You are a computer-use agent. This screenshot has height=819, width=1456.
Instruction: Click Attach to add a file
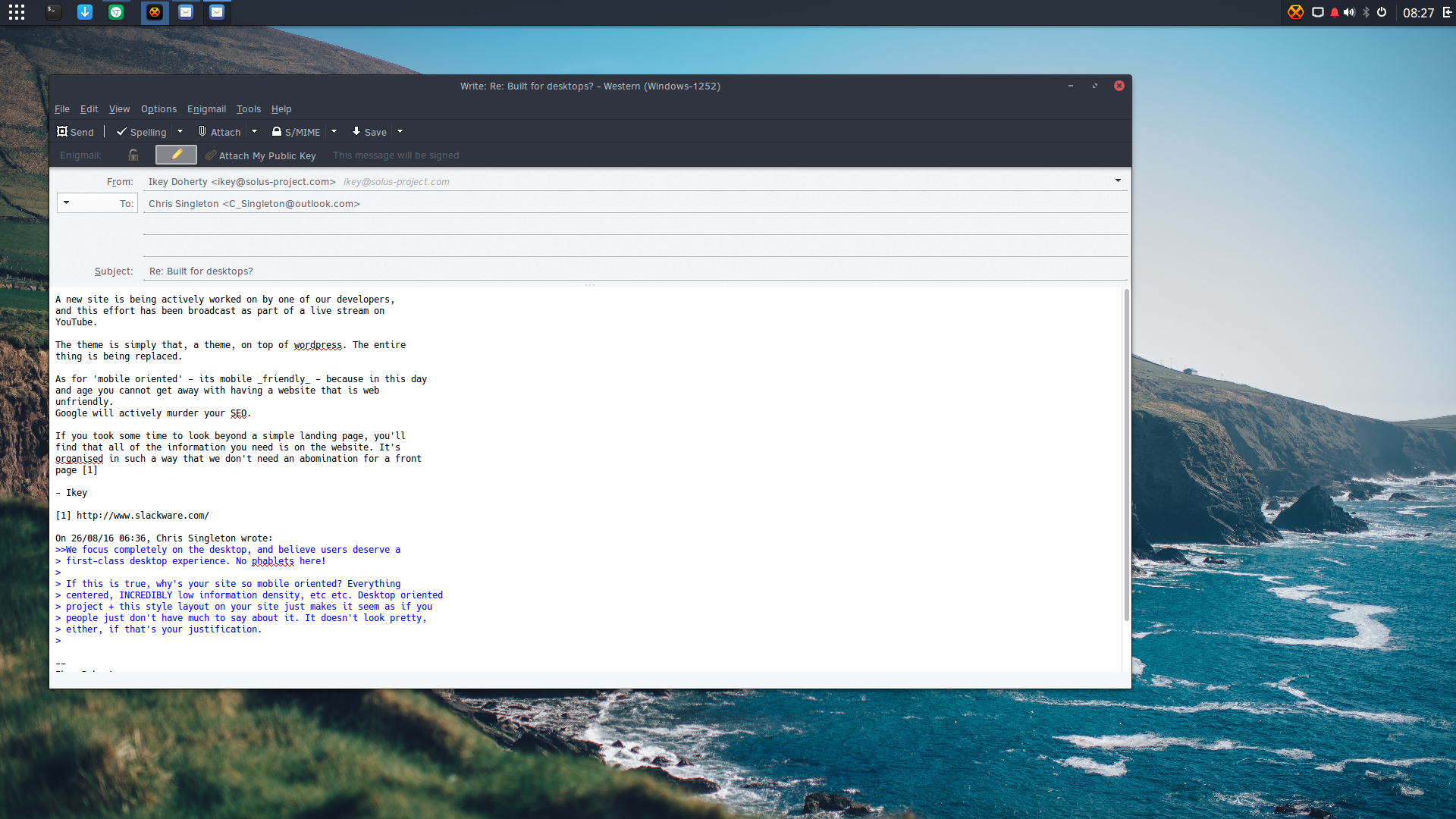click(220, 132)
